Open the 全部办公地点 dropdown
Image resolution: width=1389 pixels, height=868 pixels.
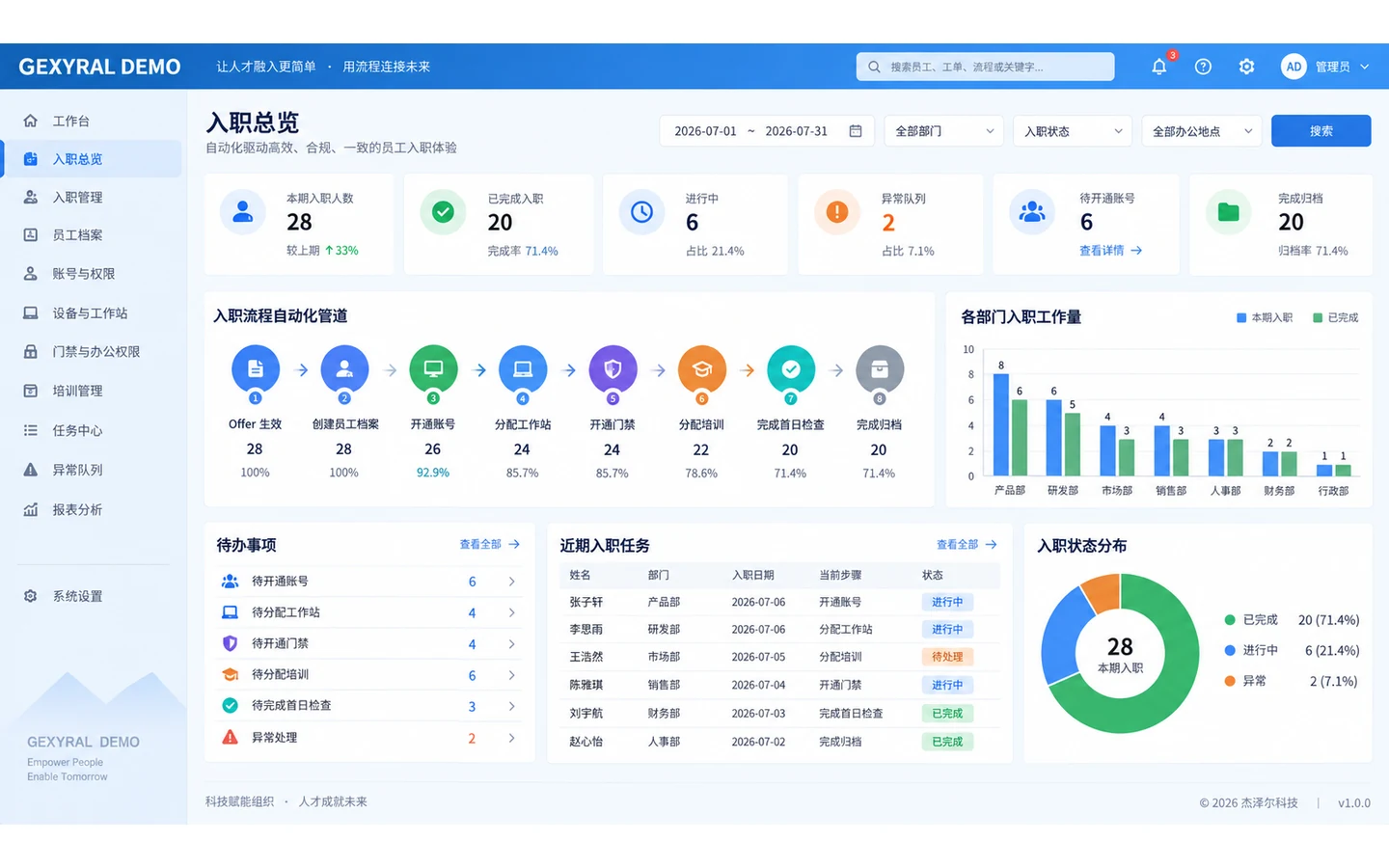tap(1202, 131)
